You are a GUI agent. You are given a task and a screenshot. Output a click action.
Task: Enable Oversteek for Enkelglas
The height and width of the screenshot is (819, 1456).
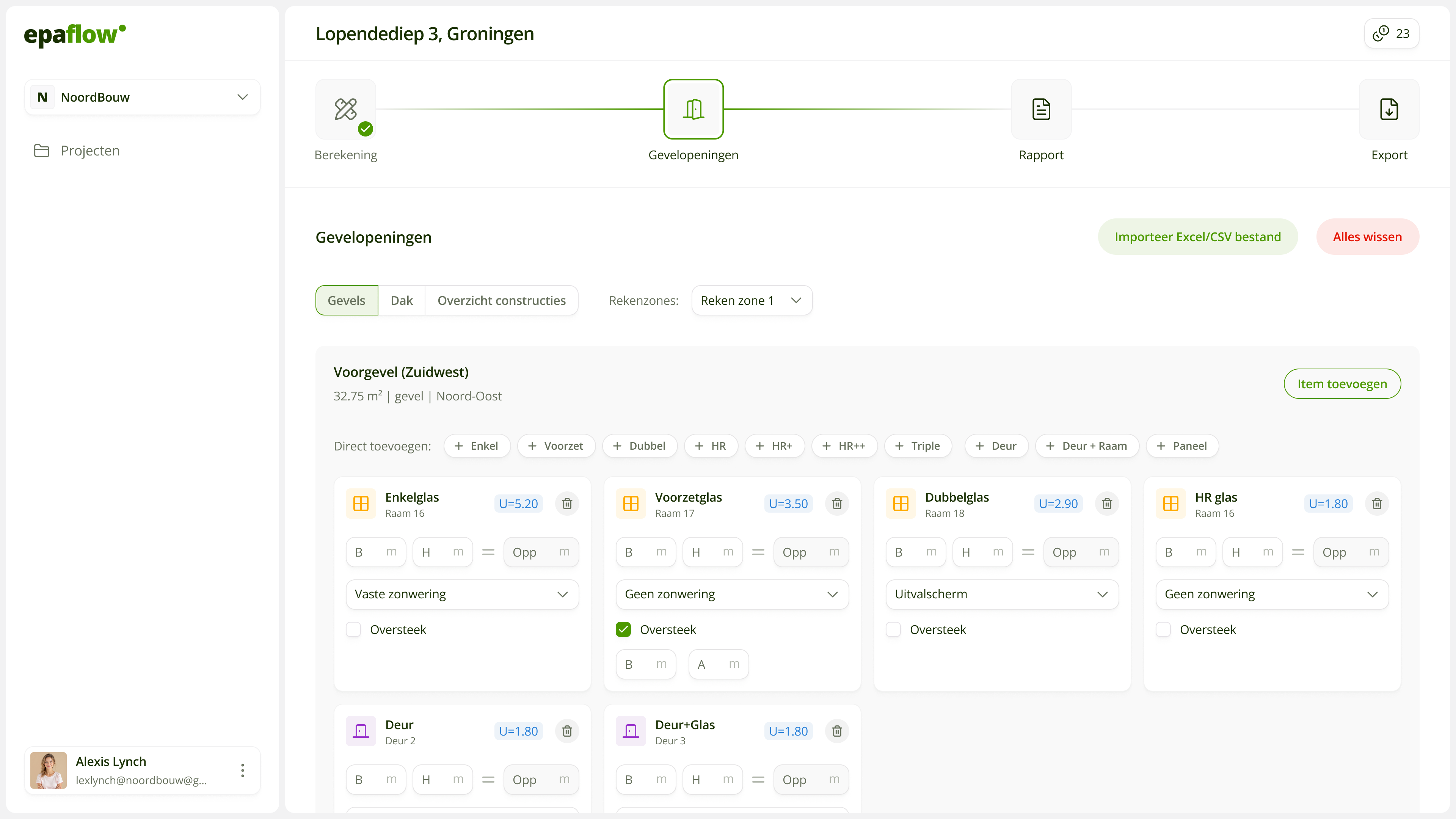click(x=353, y=629)
